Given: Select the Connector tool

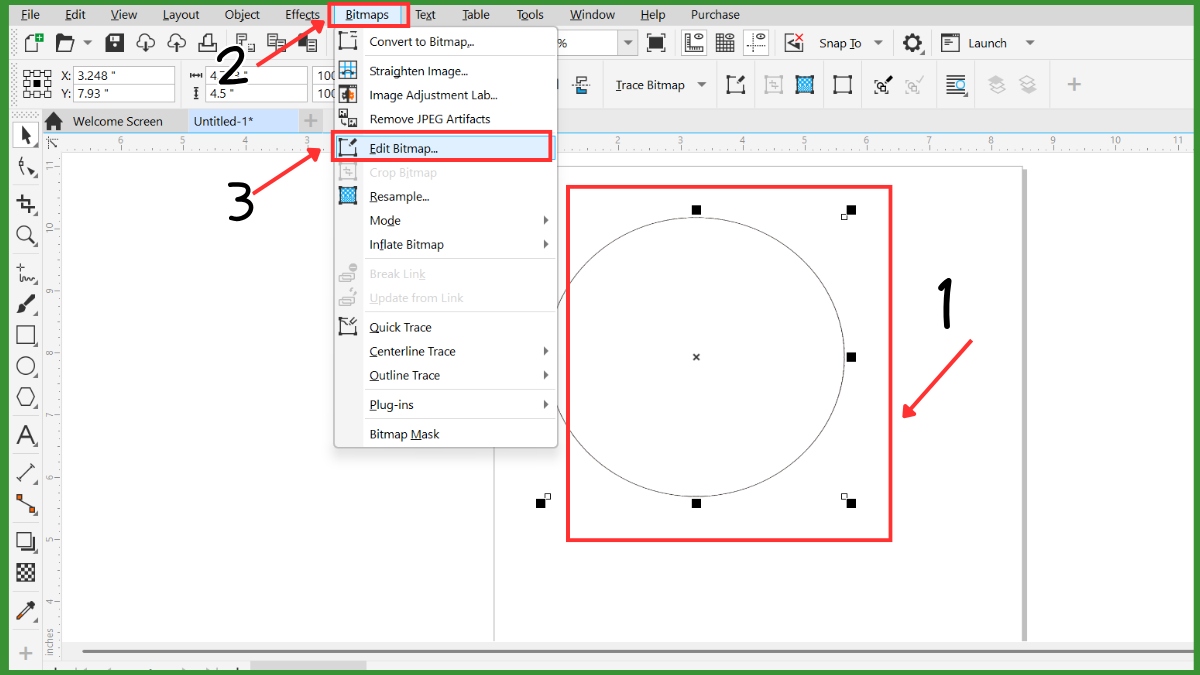Looking at the screenshot, I should click(26, 504).
